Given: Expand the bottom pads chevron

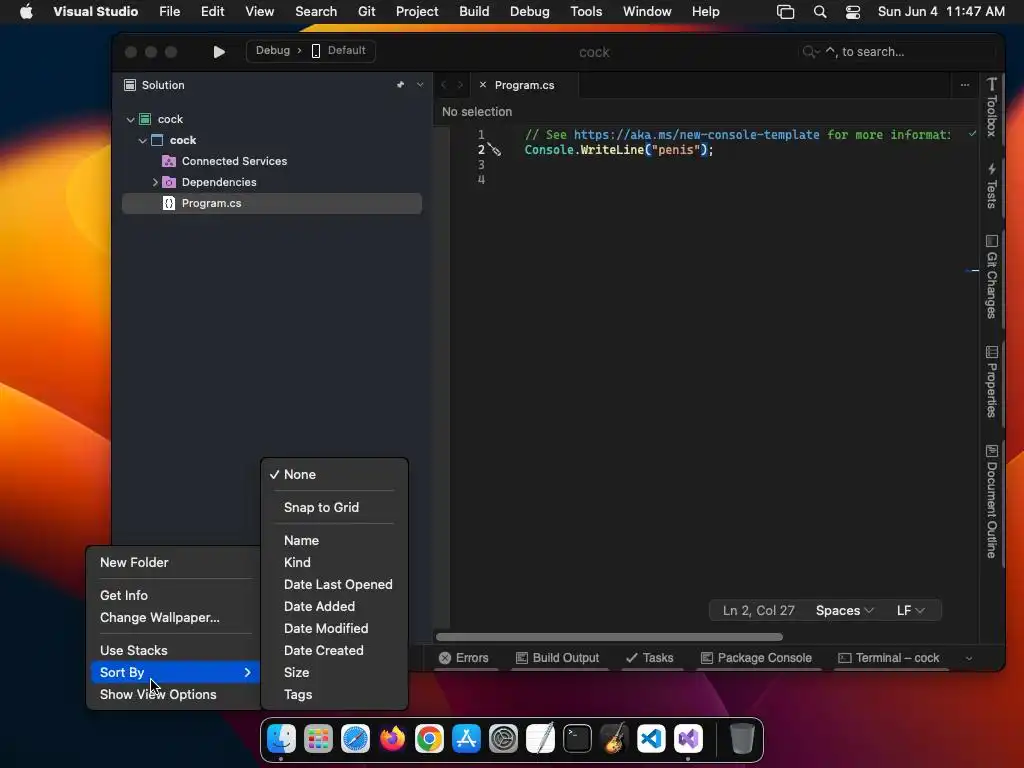Looking at the screenshot, I should click(969, 658).
